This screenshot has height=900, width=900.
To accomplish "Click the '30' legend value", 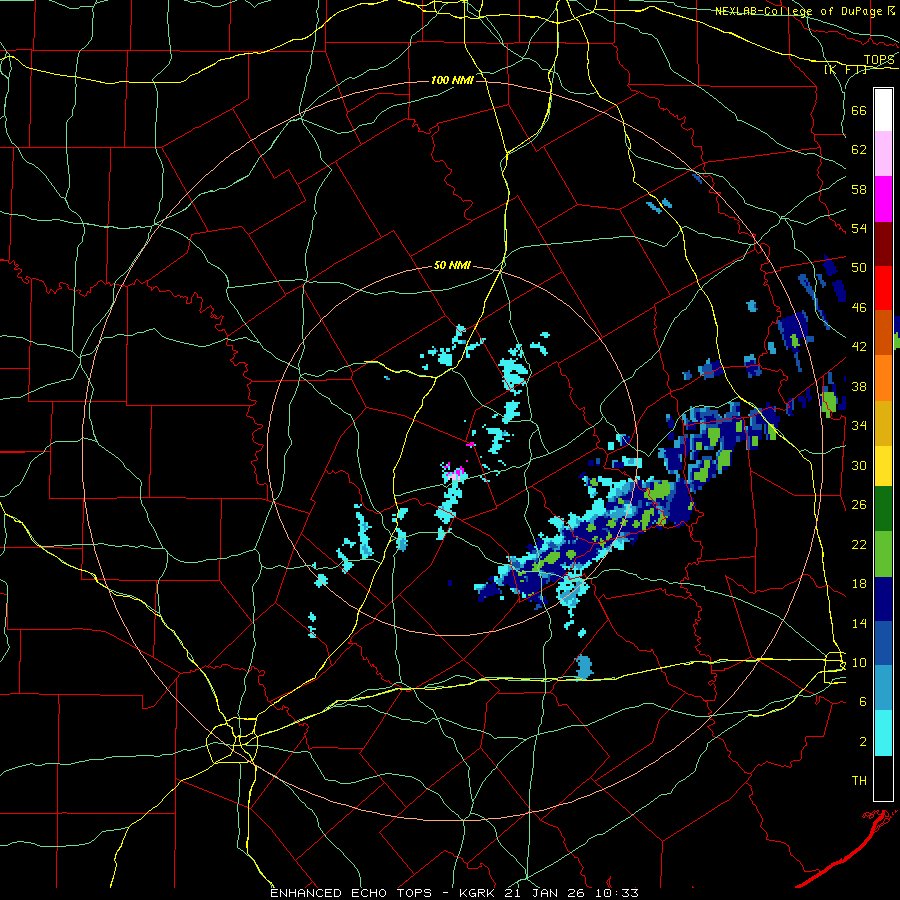I will click(859, 465).
